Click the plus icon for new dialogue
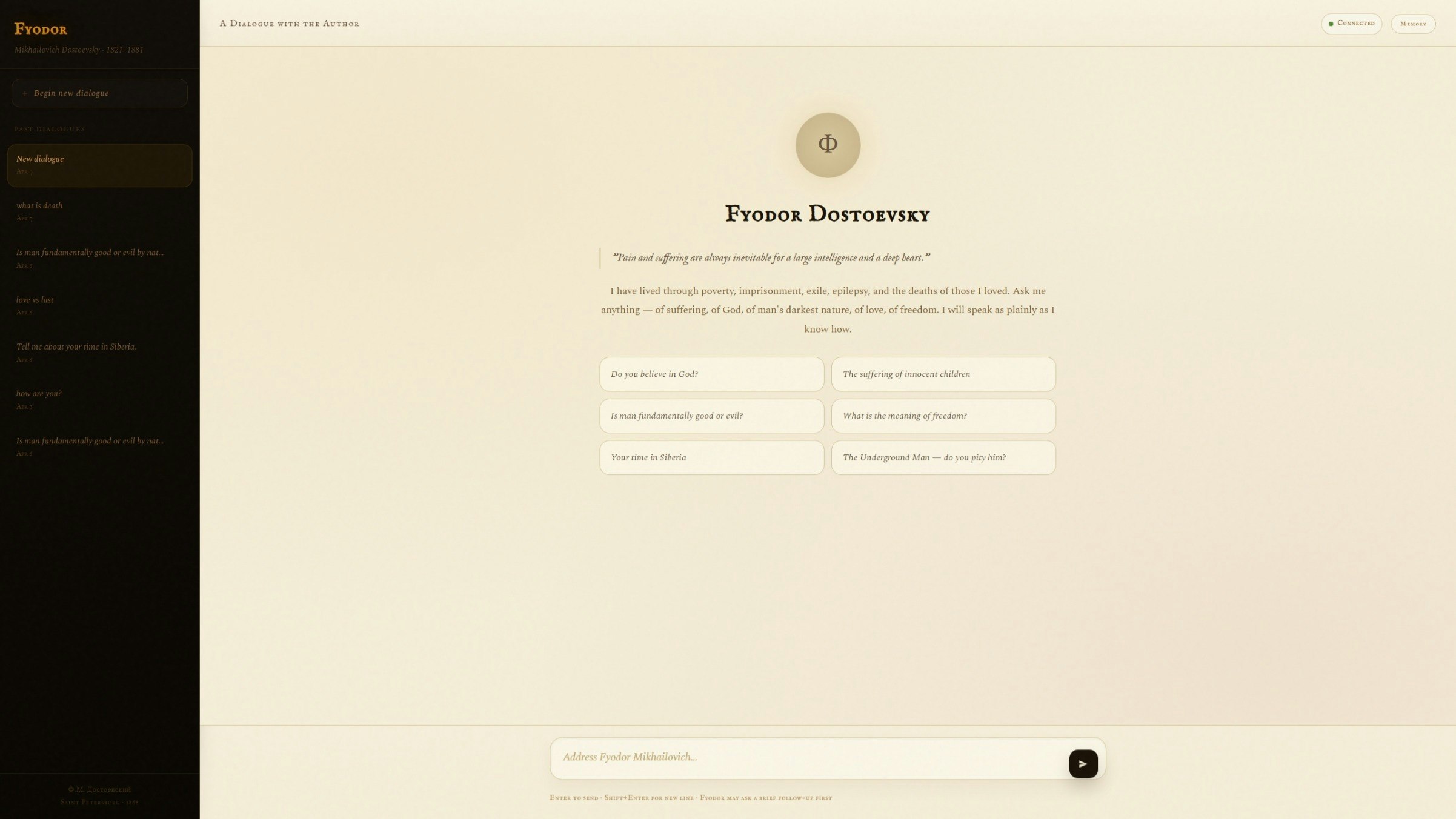This screenshot has height=819, width=1456. [25, 93]
